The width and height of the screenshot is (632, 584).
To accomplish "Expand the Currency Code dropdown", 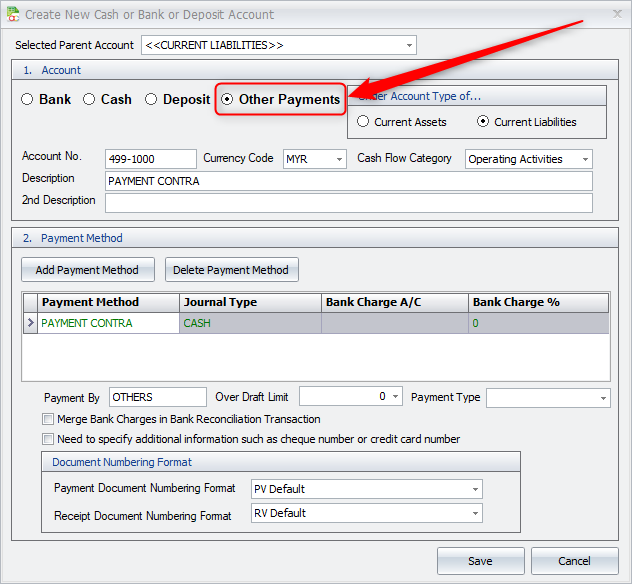I will 339,159.
